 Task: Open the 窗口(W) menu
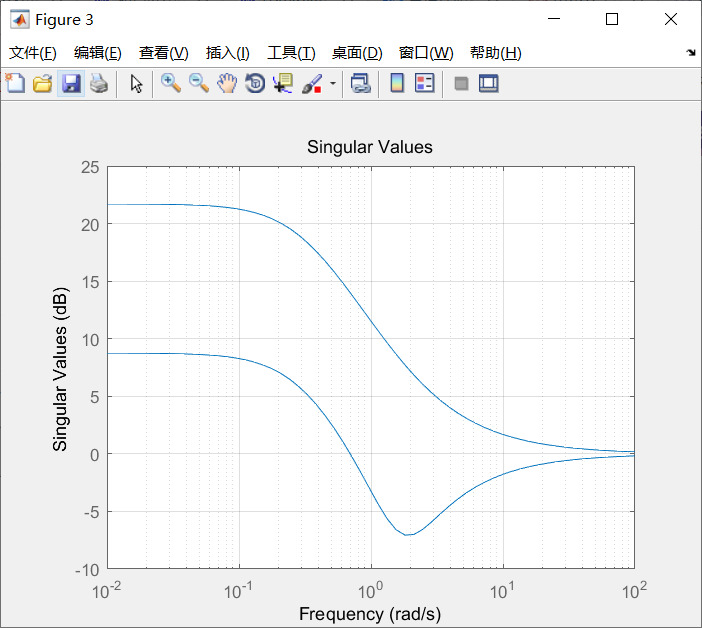tap(426, 53)
